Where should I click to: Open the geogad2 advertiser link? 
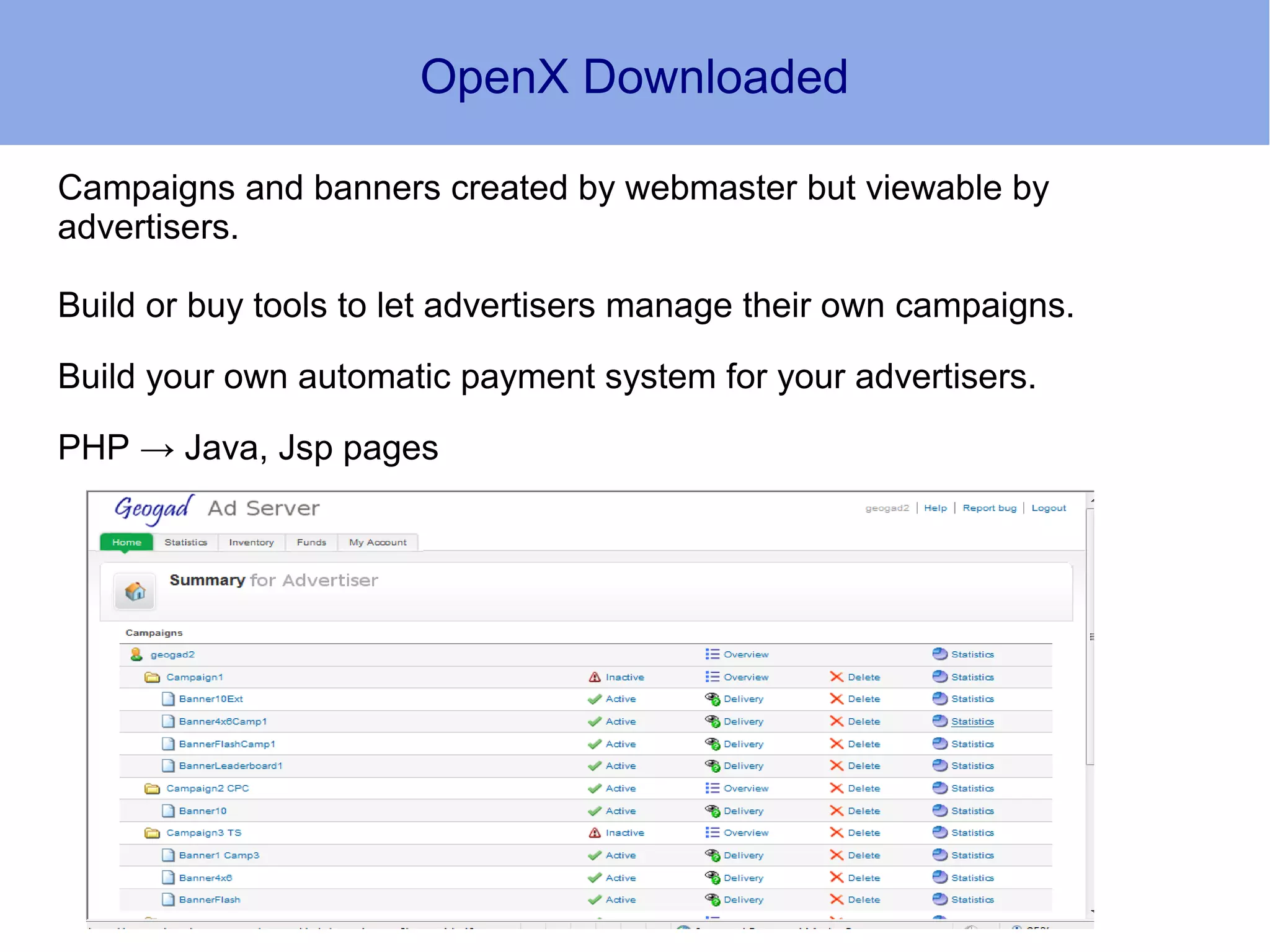pos(172,654)
